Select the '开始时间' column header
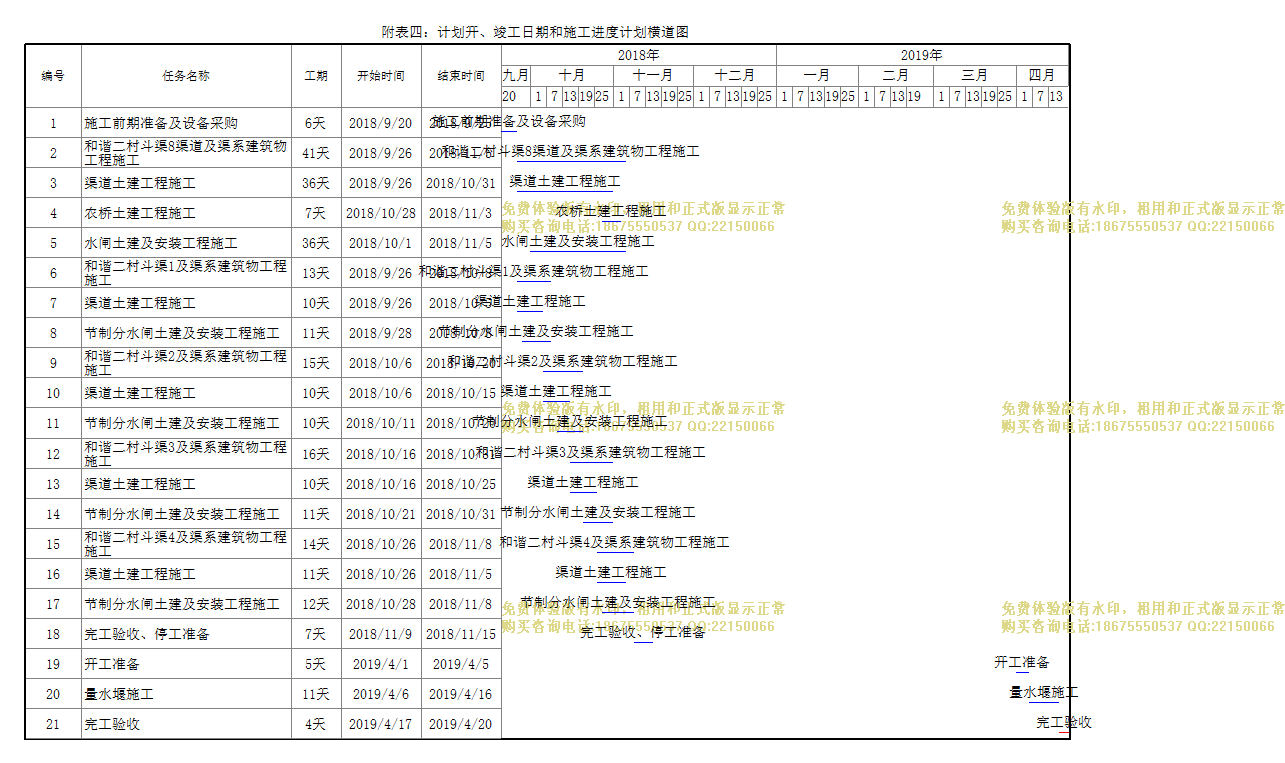The height and width of the screenshot is (763, 1285). tap(381, 76)
